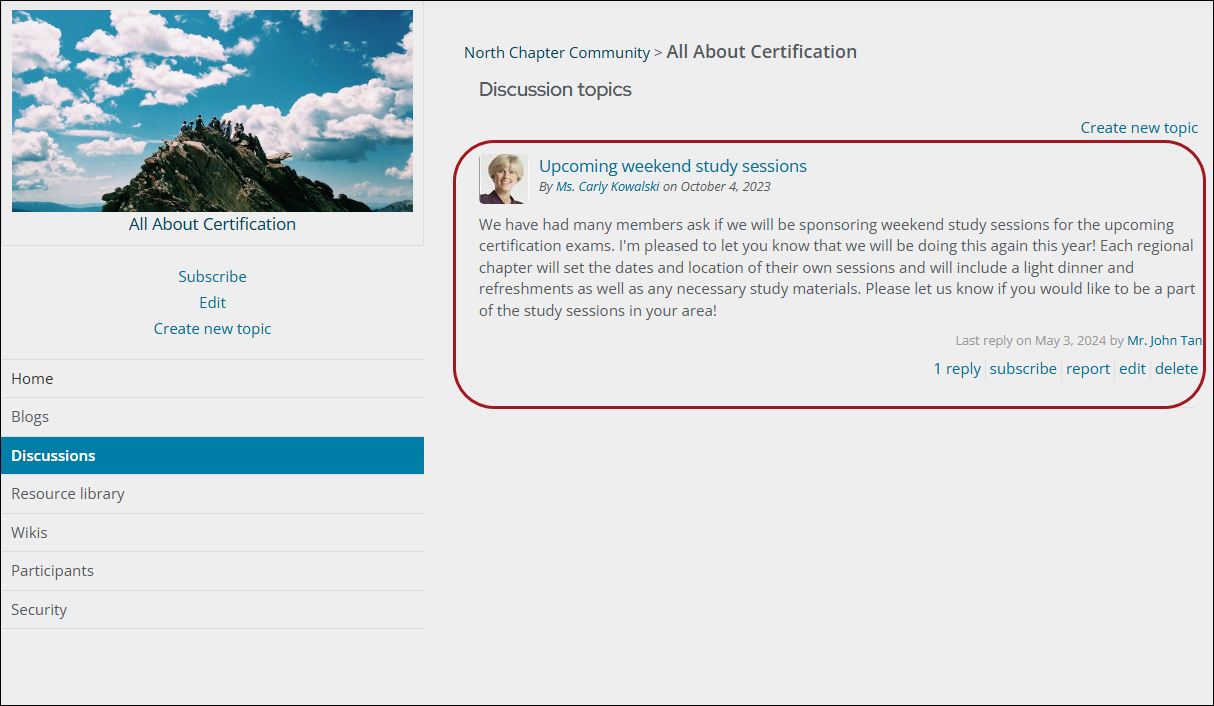Viewport: 1214px width, 706px height.
Task: Open Ms. Carly Kowalski's profile link
Action: [607, 187]
